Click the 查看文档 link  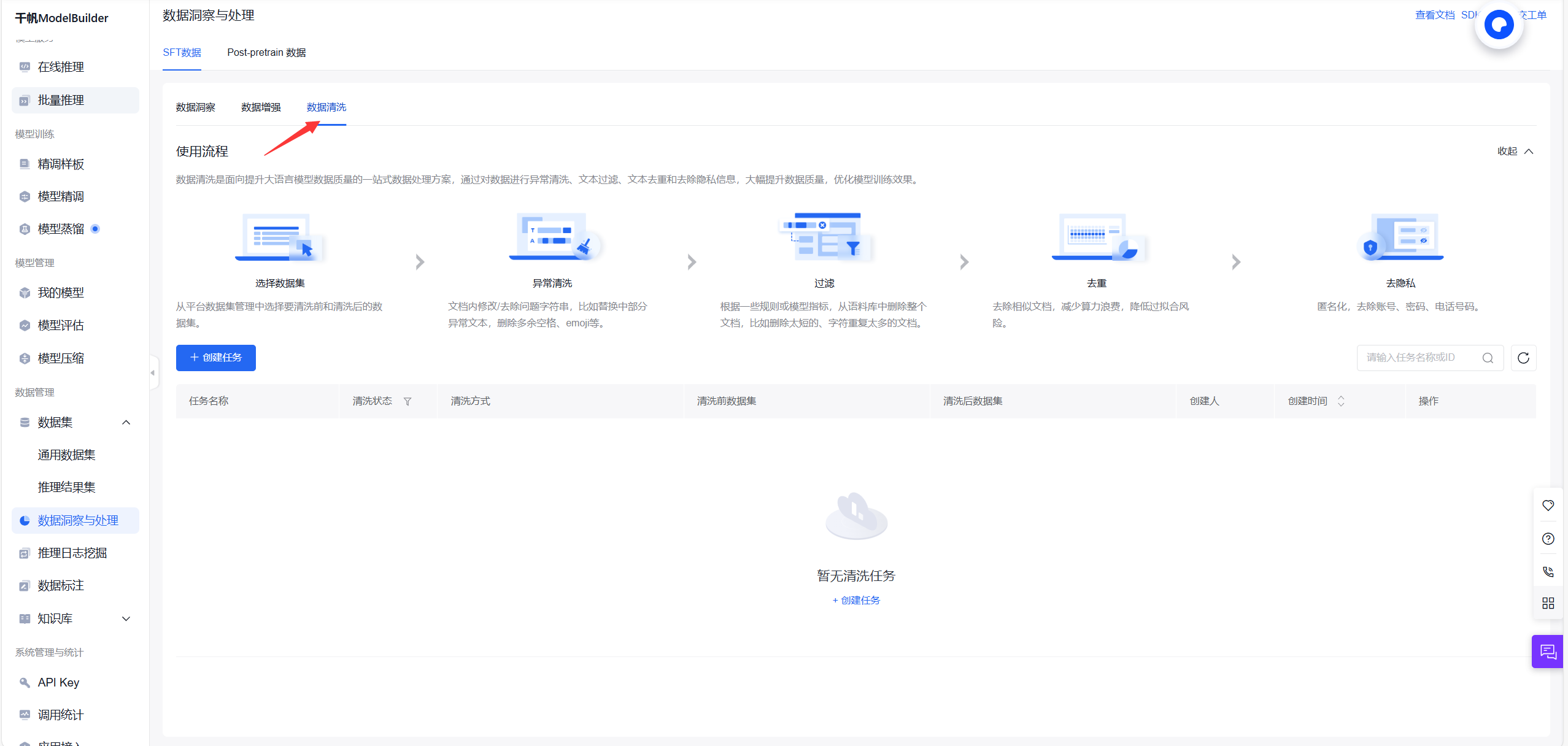[1434, 15]
